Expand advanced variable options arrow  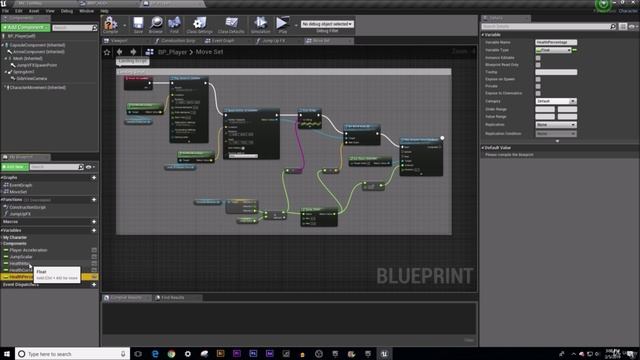(557, 141)
